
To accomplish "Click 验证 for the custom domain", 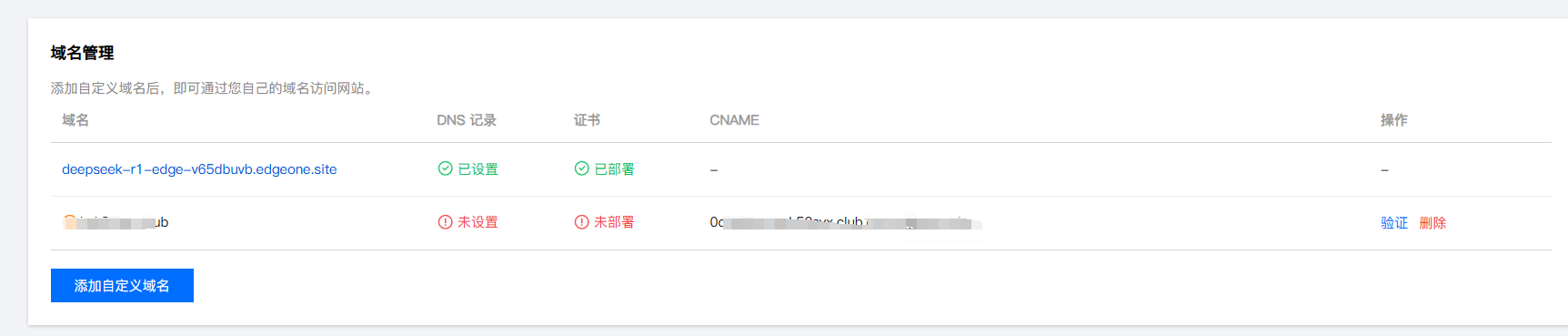I will point(1393,222).
